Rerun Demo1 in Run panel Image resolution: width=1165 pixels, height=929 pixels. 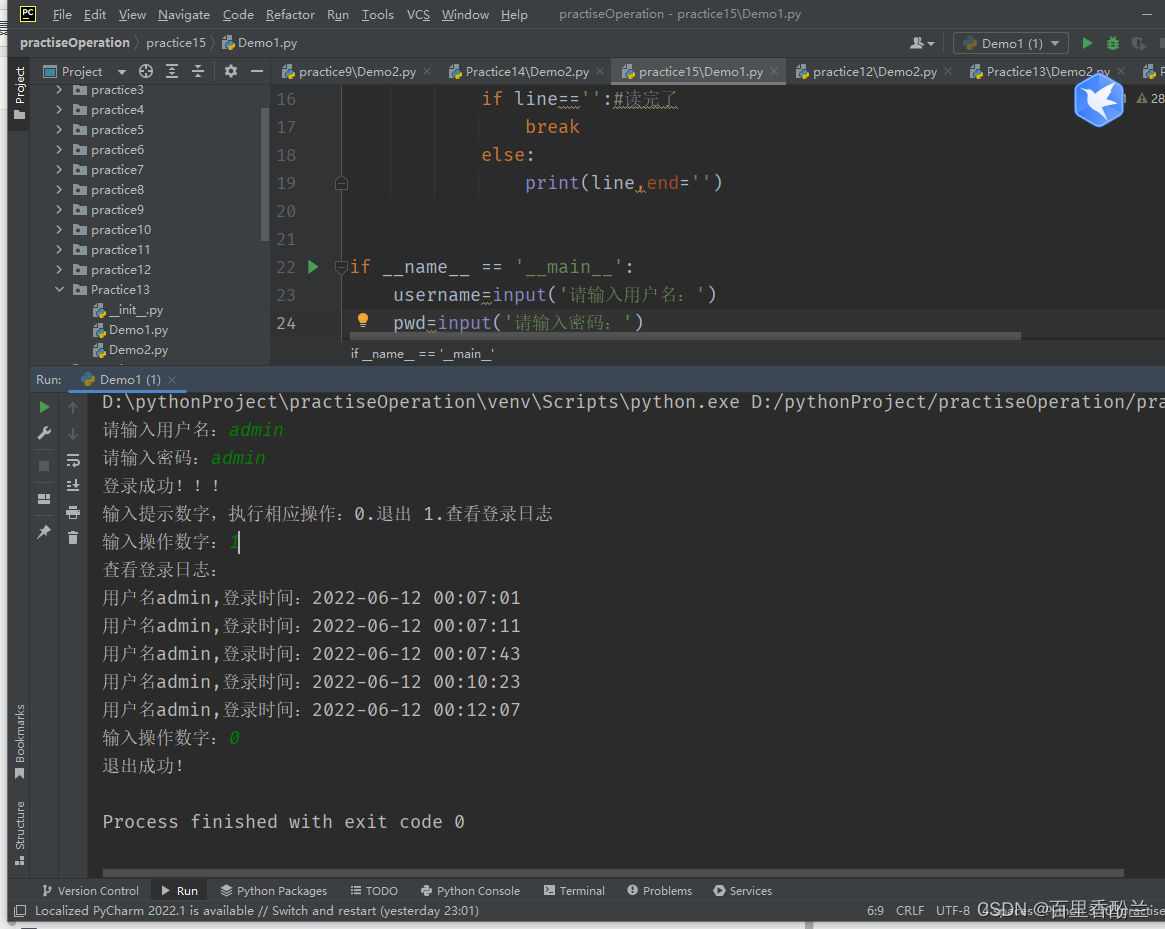[44, 407]
